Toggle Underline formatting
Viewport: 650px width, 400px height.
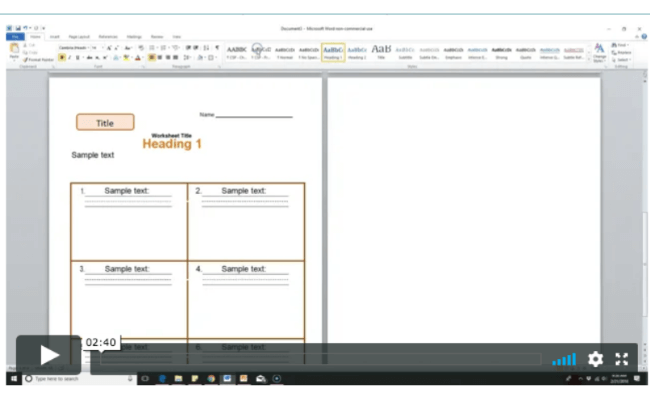(x=78, y=58)
